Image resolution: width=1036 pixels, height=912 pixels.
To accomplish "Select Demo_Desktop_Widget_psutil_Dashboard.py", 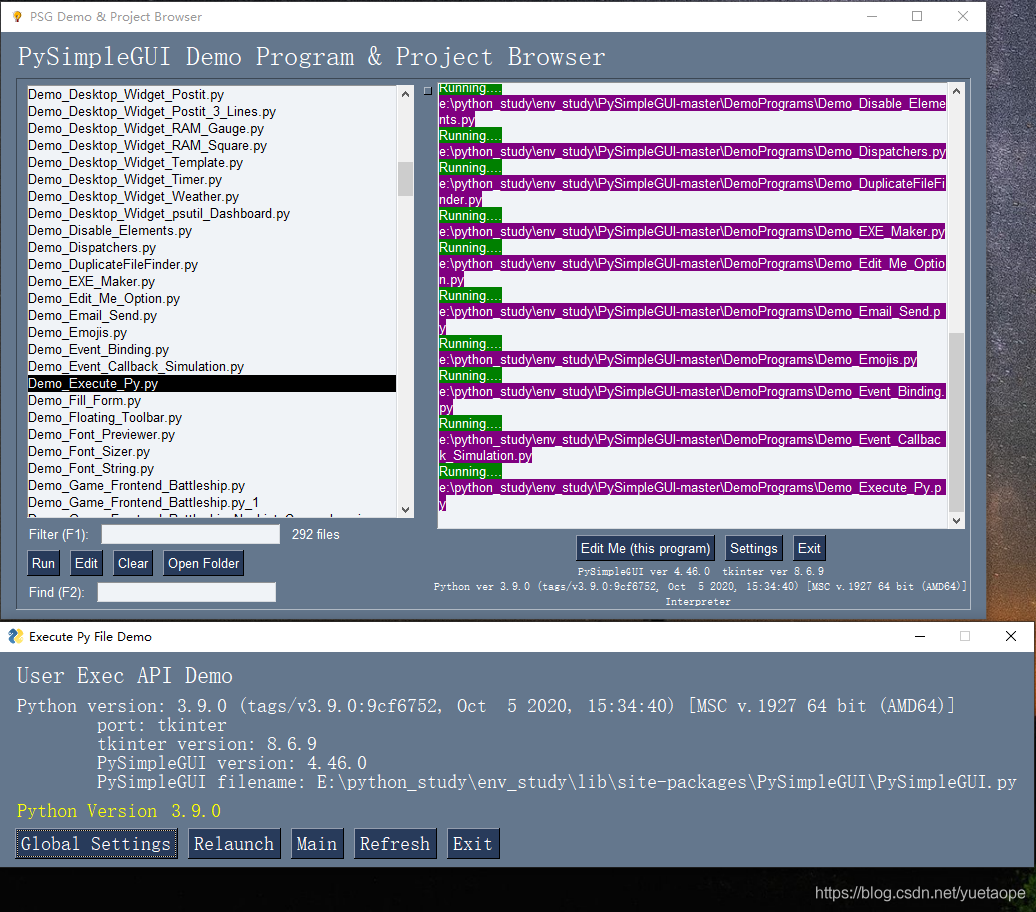I will click(211, 213).
